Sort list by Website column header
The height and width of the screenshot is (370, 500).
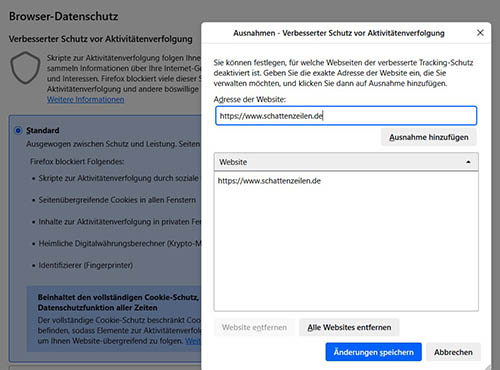(346, 162)
